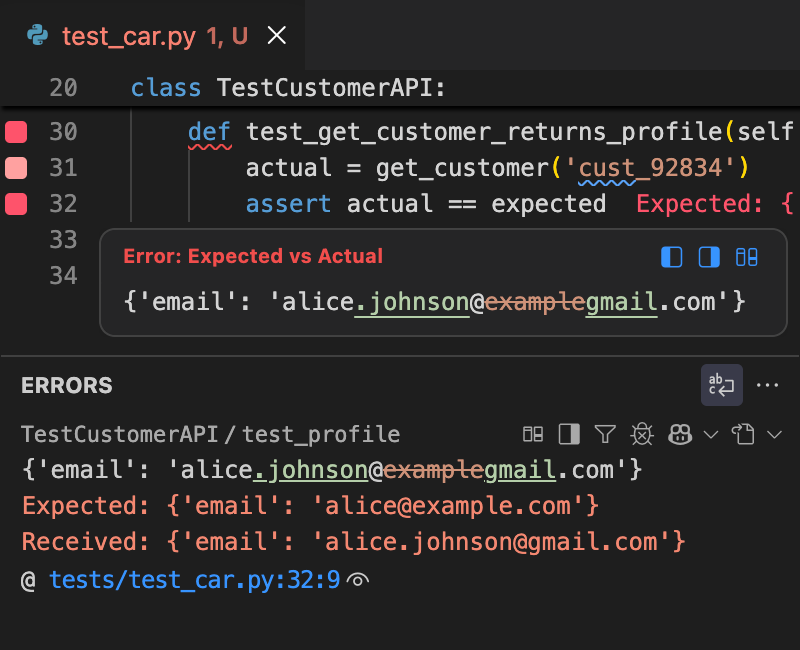The width and height of the screenshot is (800, 650).
Task: Open the Errors panel more actions menu
Action: (767, 385)
